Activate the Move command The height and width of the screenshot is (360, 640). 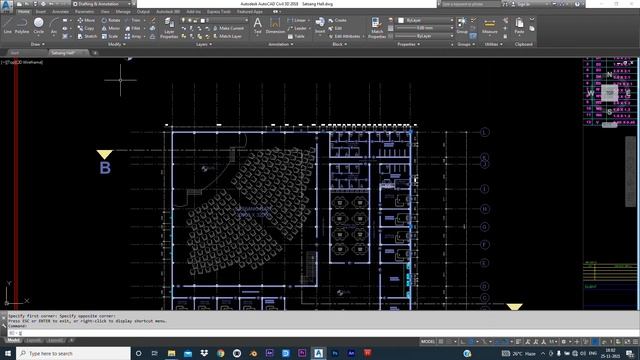[86, 20]
